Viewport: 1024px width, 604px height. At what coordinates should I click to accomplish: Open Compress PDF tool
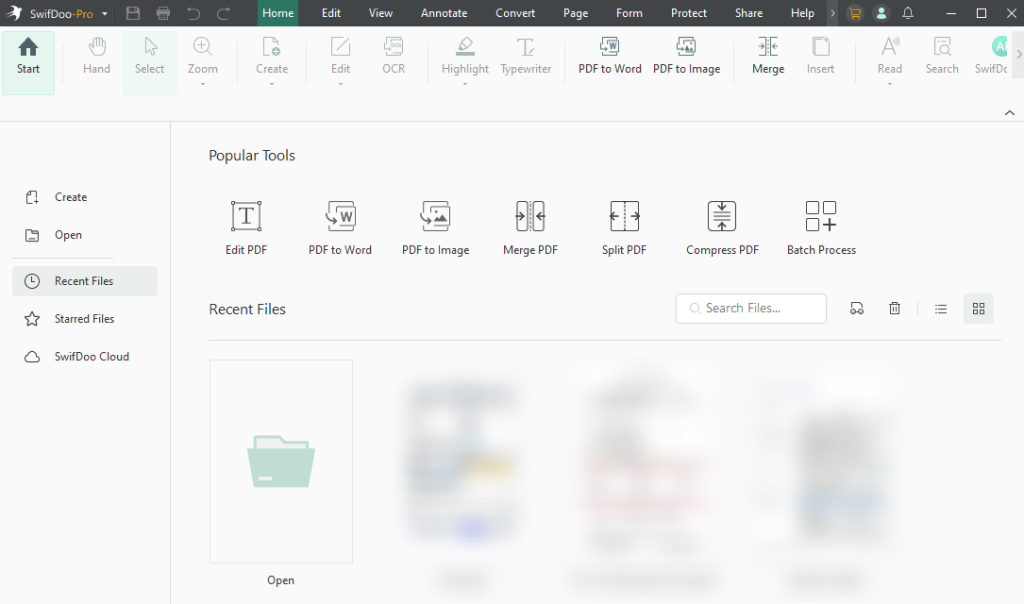722,228
